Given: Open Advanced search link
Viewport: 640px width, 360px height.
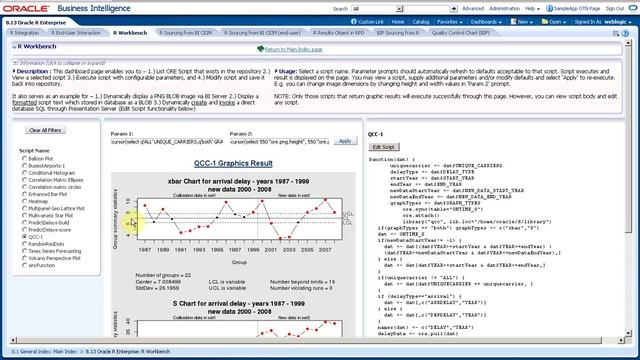Looking at the screenshot, I should (473, 9).
